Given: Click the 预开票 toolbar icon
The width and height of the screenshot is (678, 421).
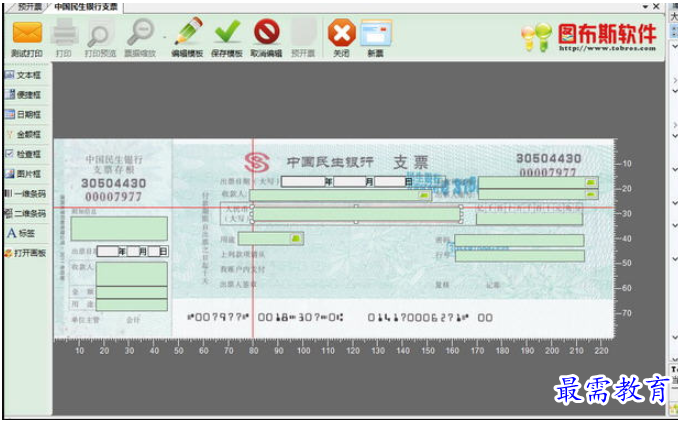Looking at the screenshot, I should 304,32.
